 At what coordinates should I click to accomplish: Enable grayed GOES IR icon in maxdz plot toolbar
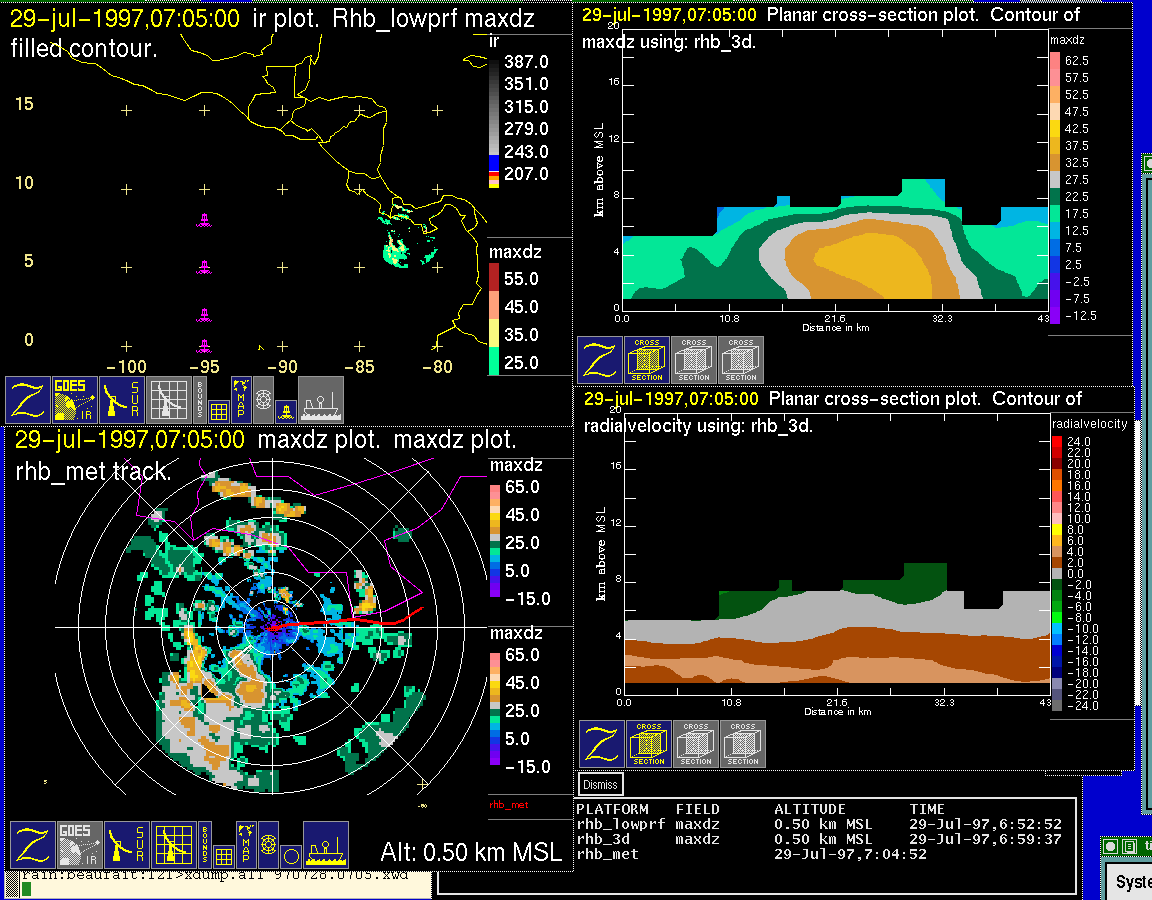(79, 844)
